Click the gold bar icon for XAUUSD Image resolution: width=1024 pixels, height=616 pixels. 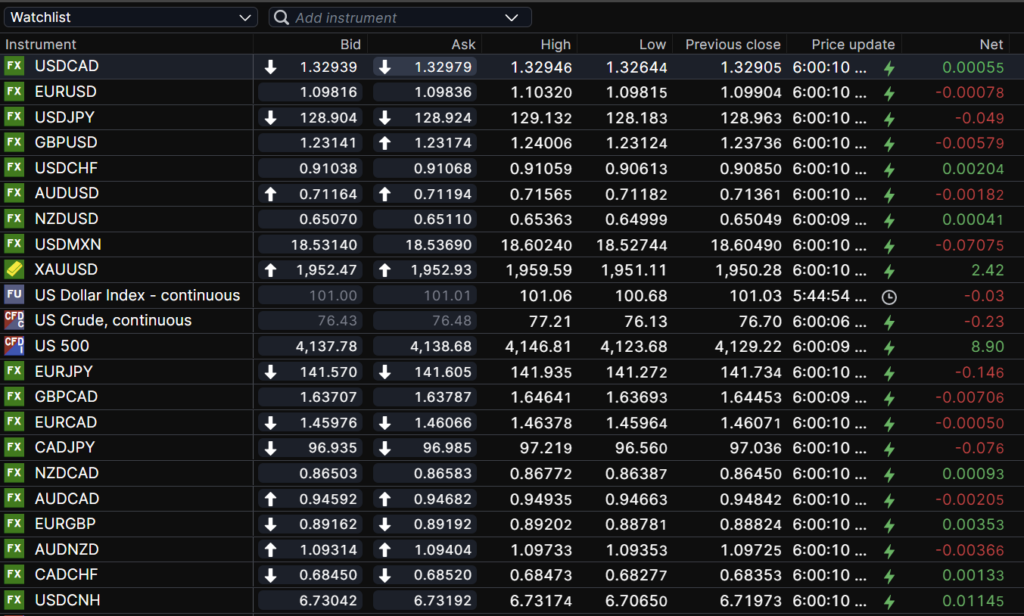tap(14, 270)
